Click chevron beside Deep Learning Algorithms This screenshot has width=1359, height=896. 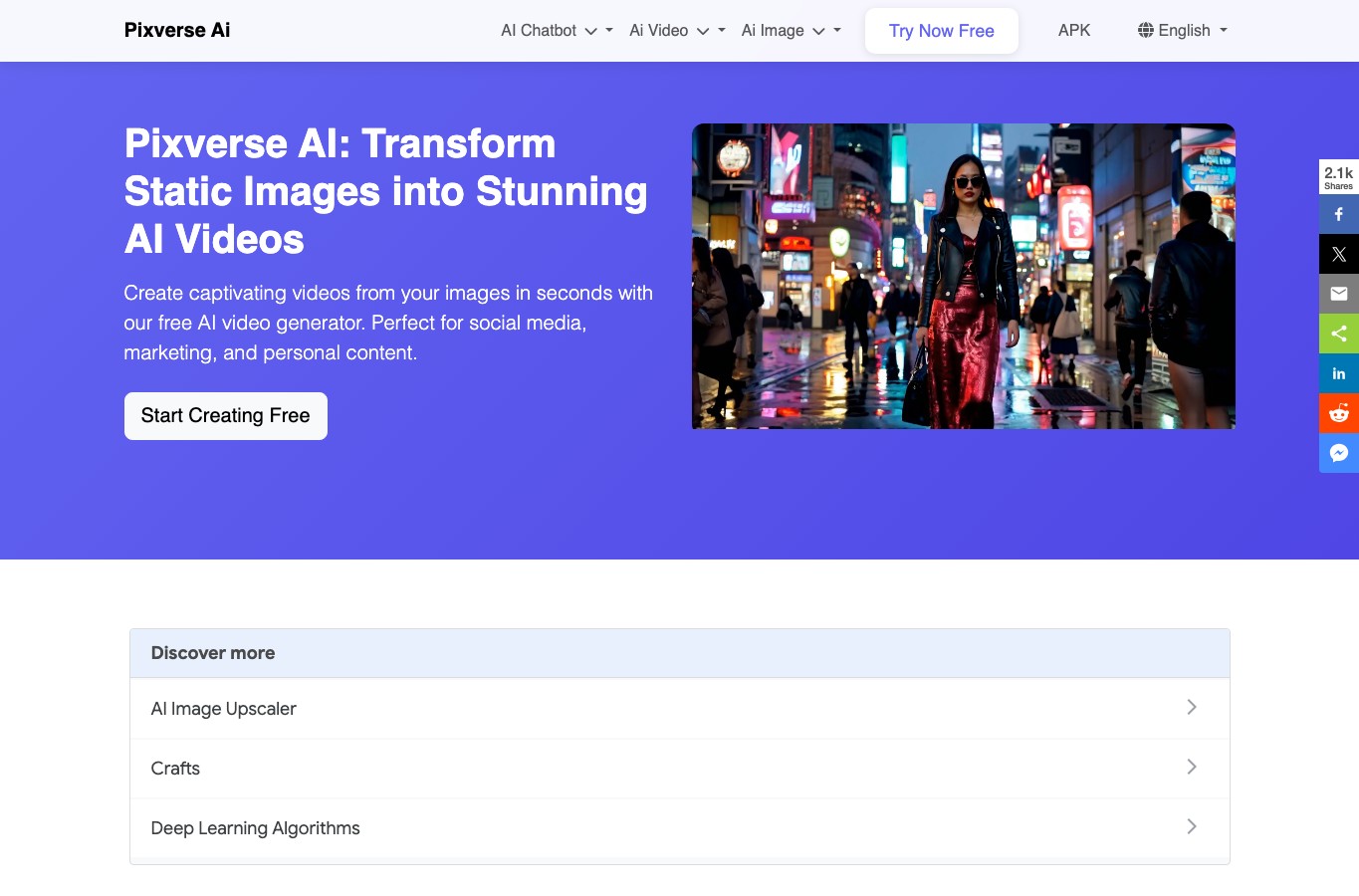pyautogui.click(x=1192, y=826)
